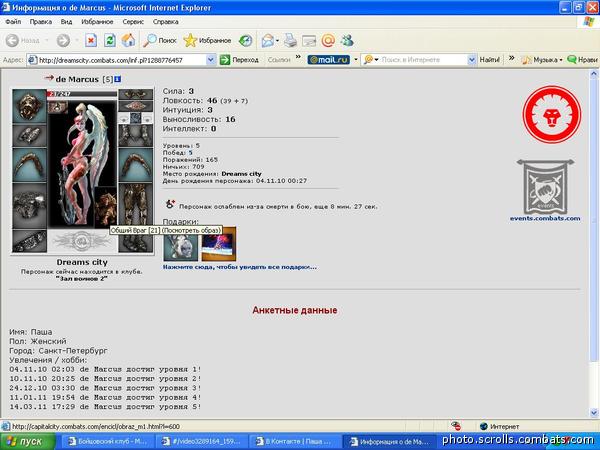This screenshot has width=600, height=450.
Task: Open the Справка menu
Action: [x=165, y=22]
